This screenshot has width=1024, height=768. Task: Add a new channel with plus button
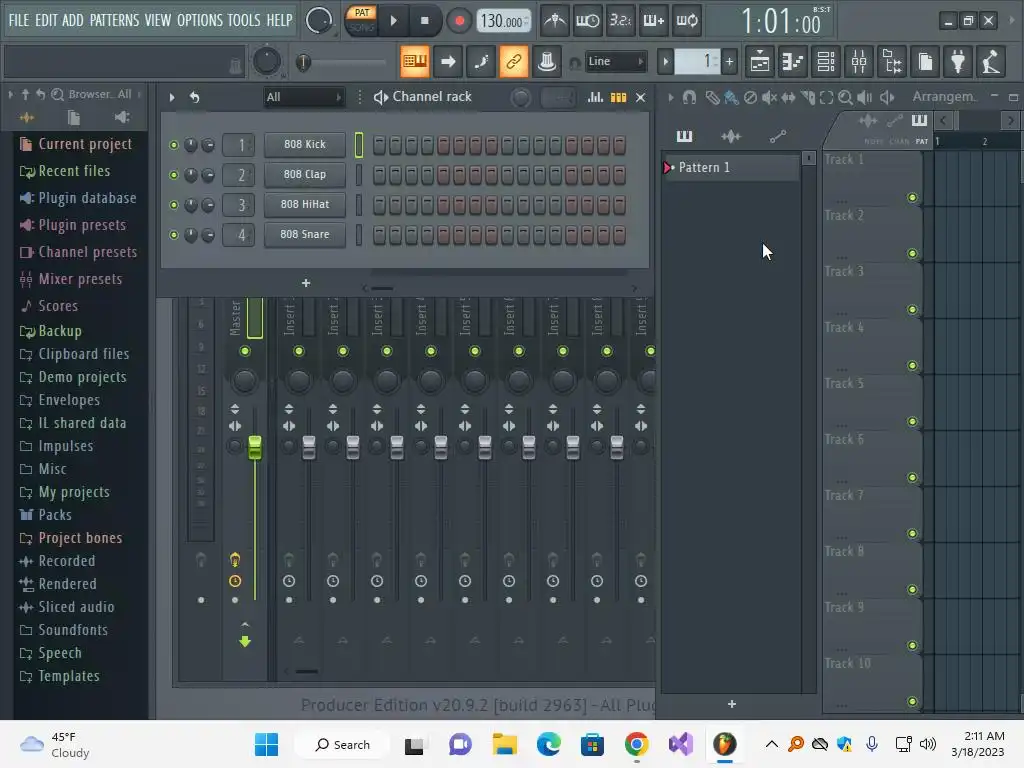[306, 283]
